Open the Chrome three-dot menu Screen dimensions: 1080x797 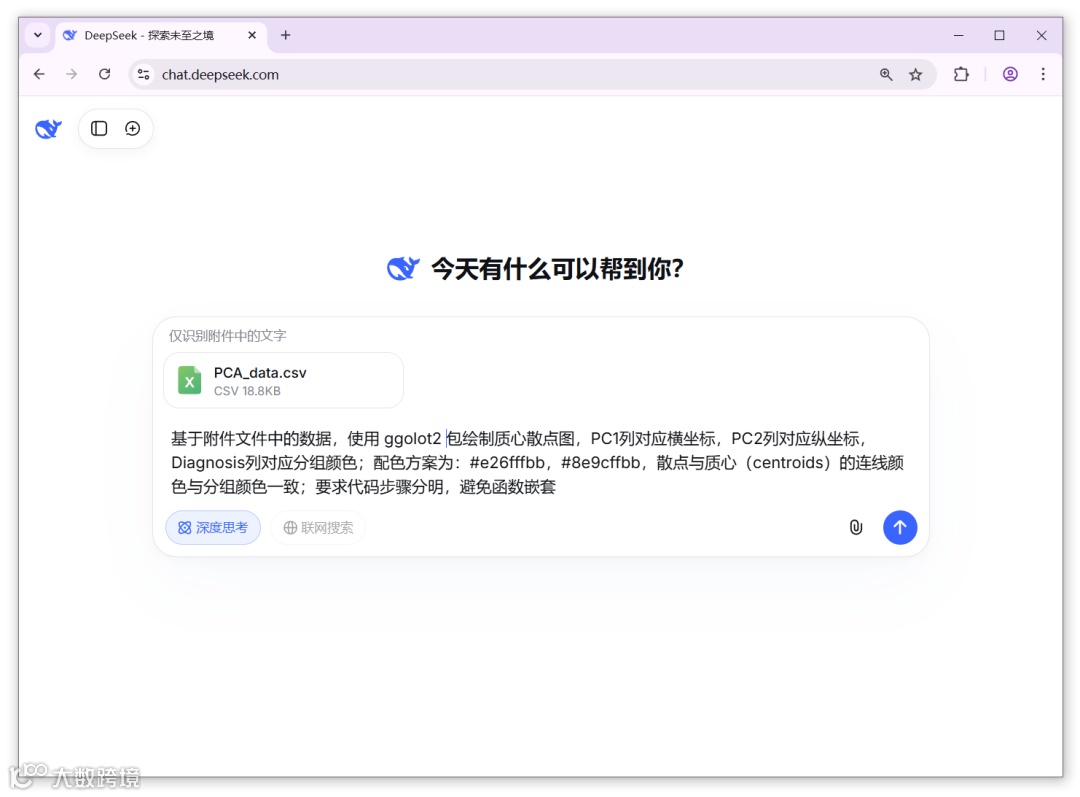point(1043,74)
